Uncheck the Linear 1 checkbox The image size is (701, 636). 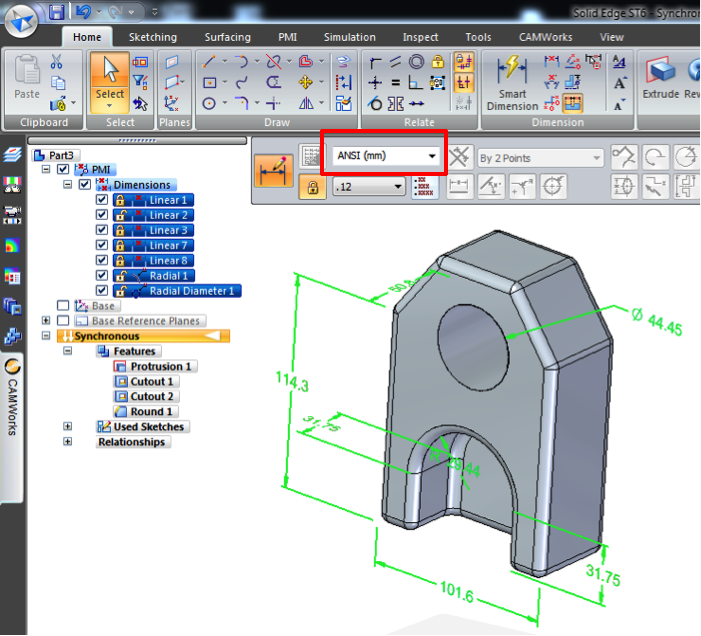coord(102,199)
